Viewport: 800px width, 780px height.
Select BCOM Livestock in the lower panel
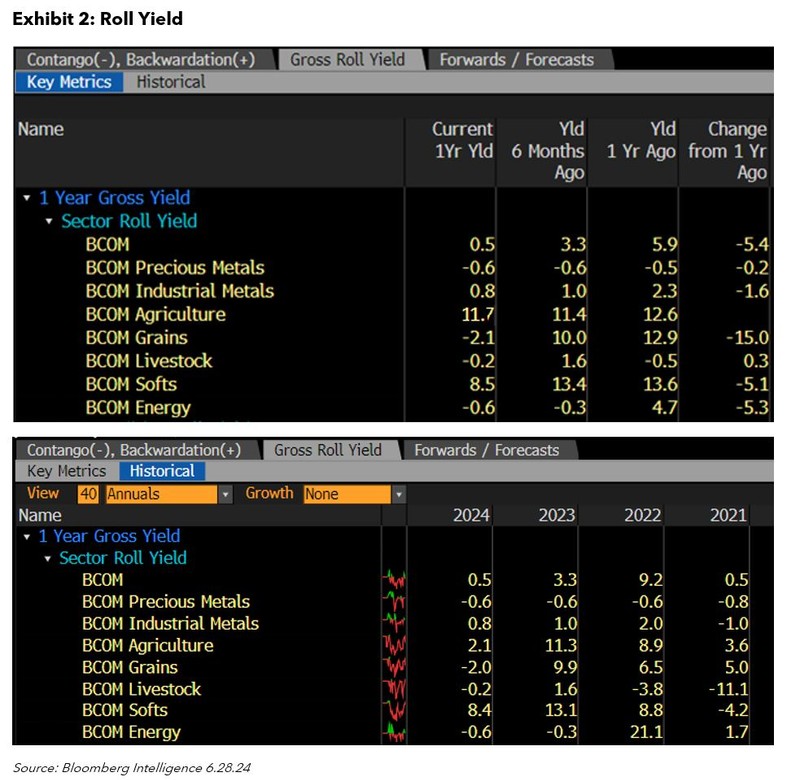[x=142, y=690]
